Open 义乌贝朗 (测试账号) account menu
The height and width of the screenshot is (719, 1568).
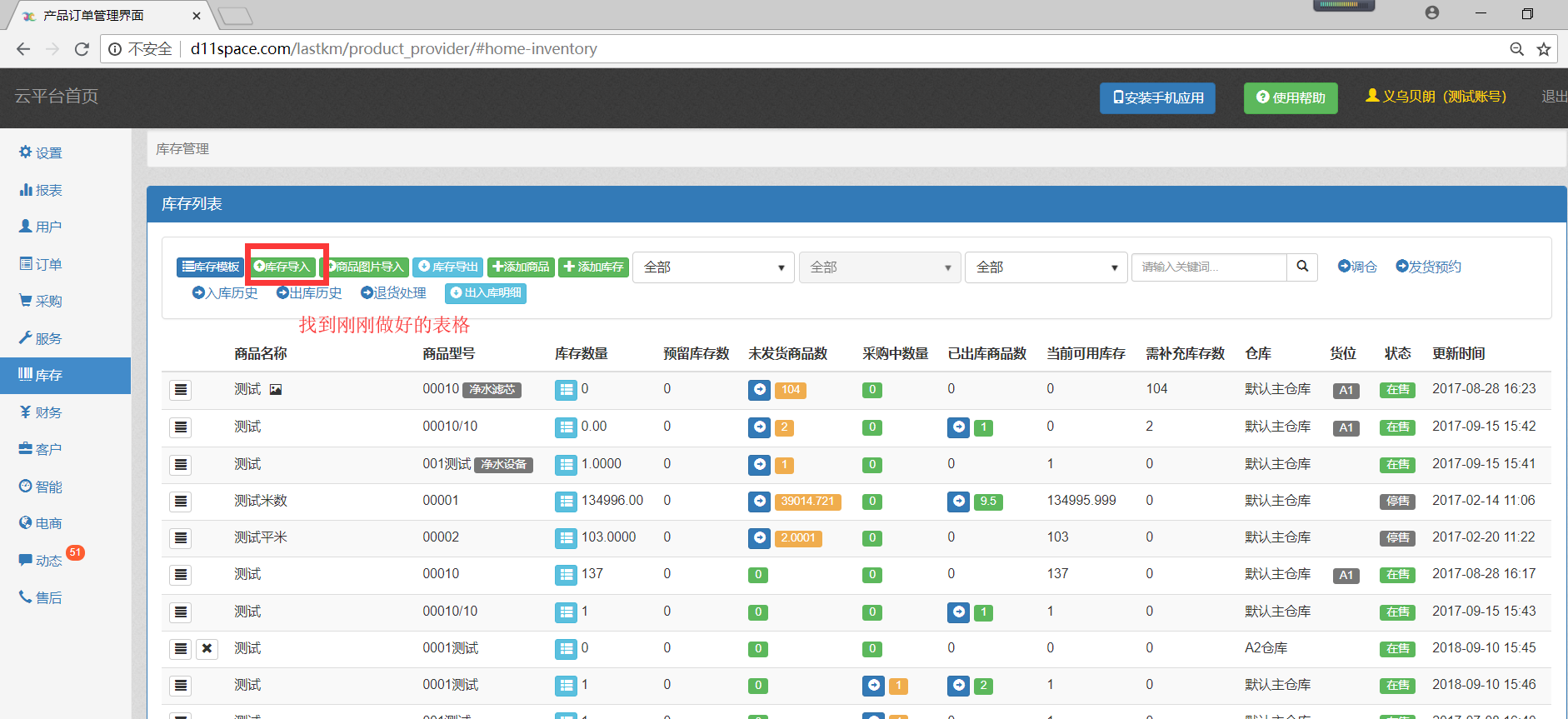(1436, 96)
